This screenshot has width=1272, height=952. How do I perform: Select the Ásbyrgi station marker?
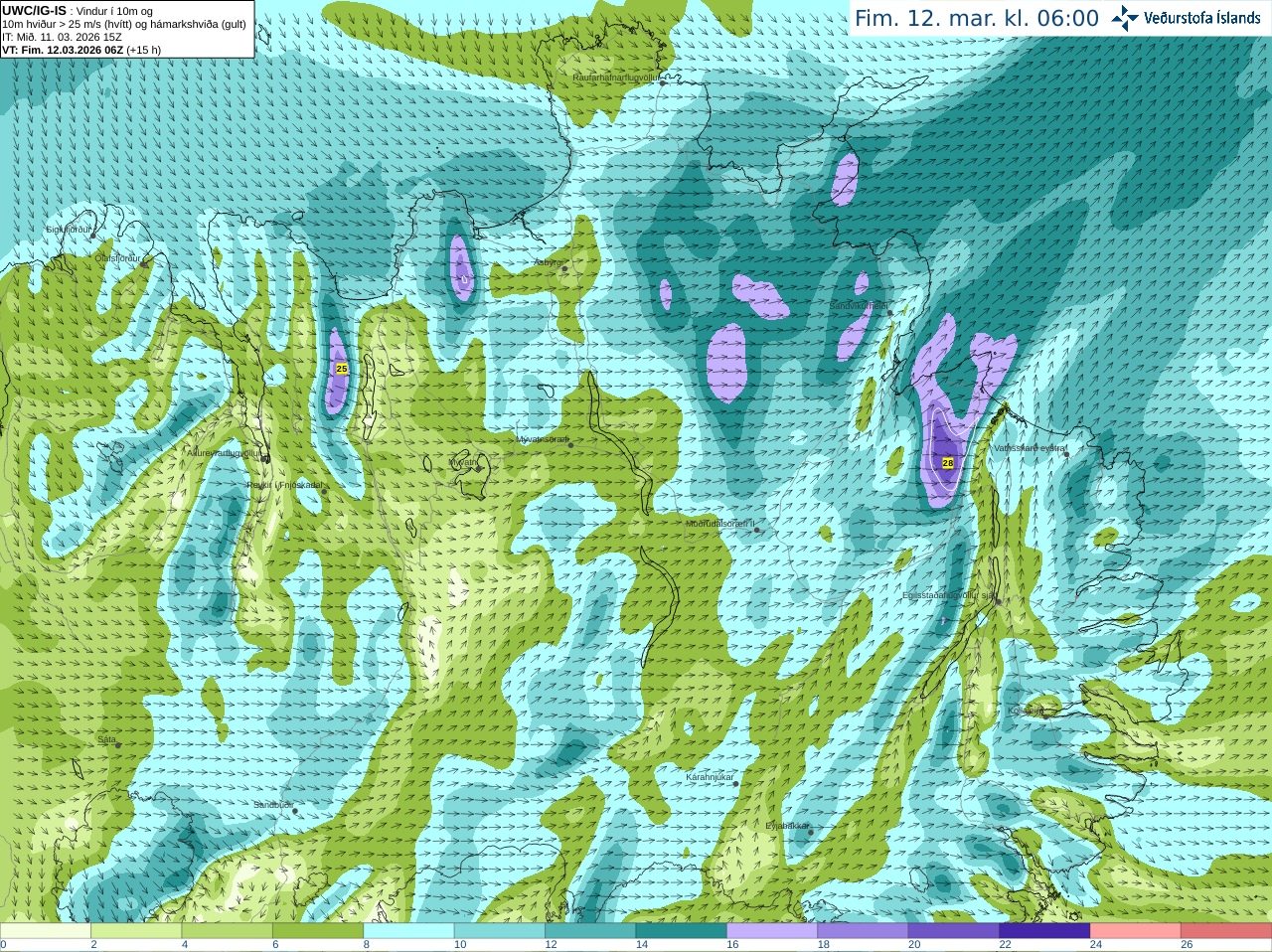[564, 268]
